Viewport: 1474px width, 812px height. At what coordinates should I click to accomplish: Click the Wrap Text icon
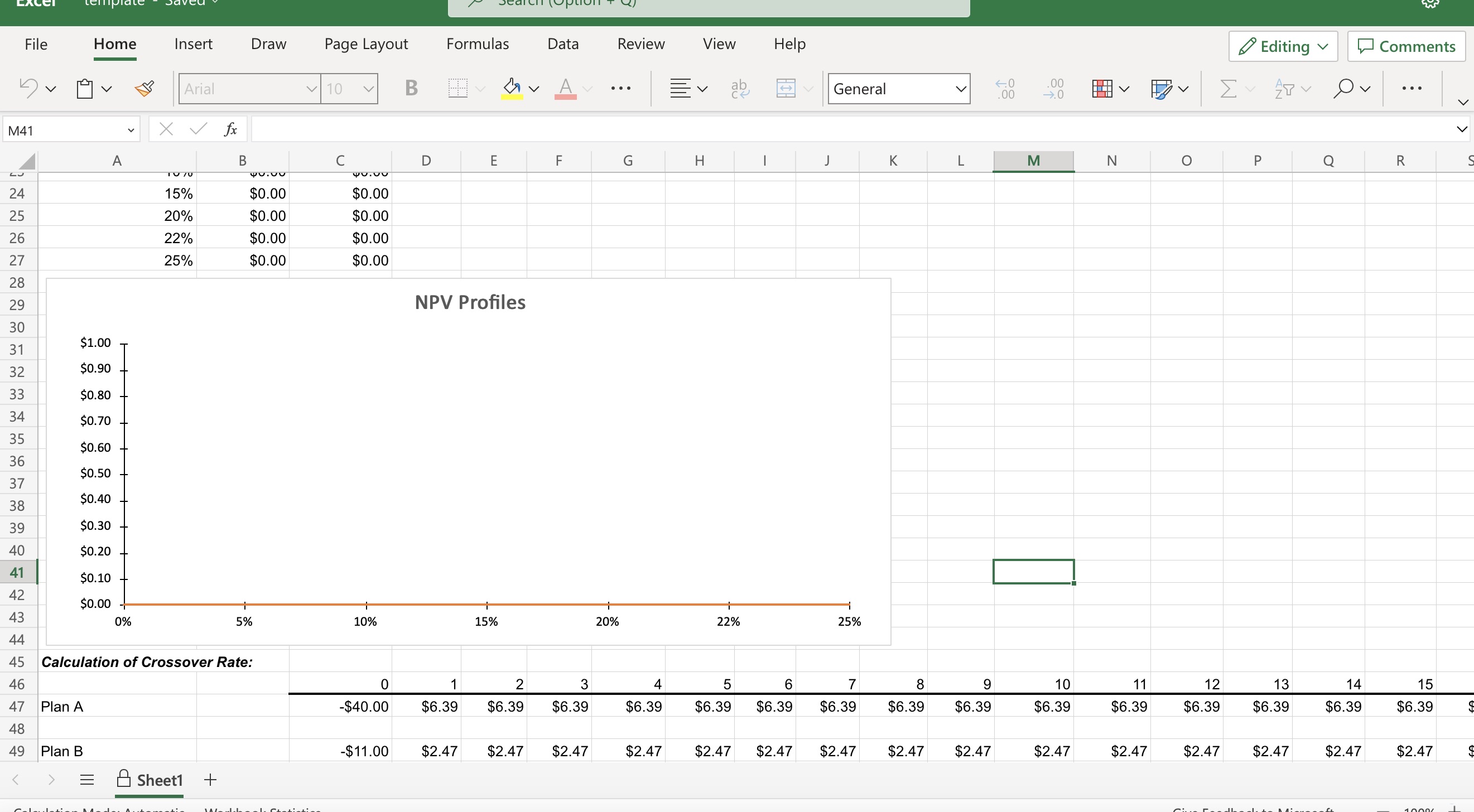tap(739, 89)
